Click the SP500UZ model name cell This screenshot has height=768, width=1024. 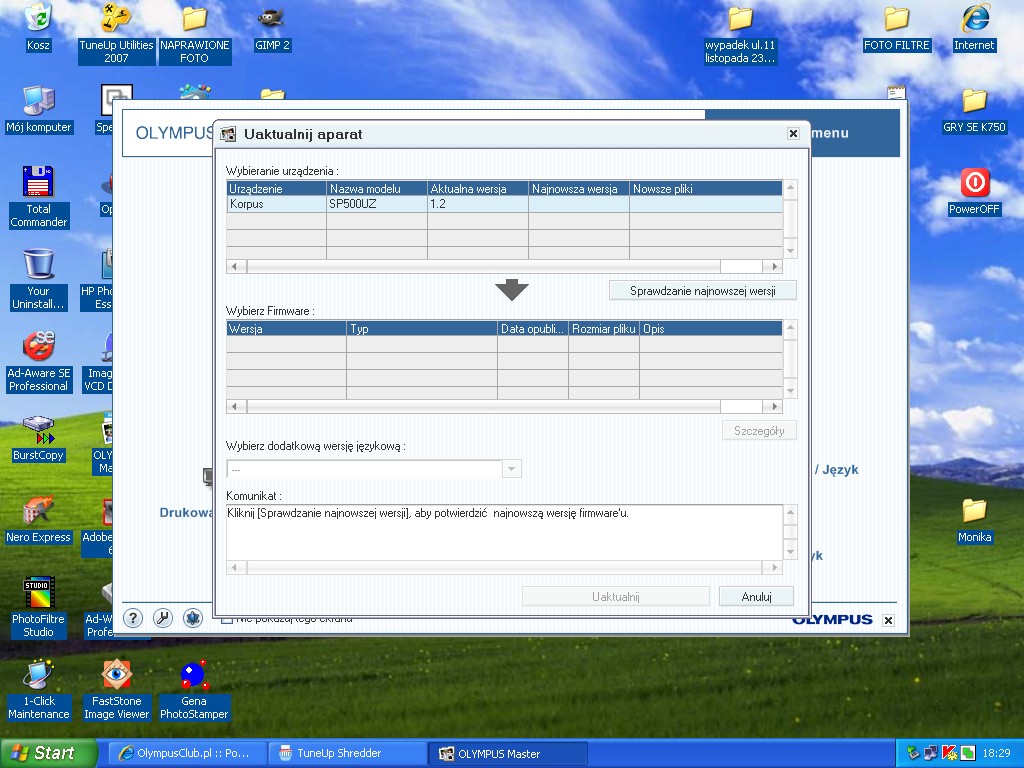[x=377, y=204]
